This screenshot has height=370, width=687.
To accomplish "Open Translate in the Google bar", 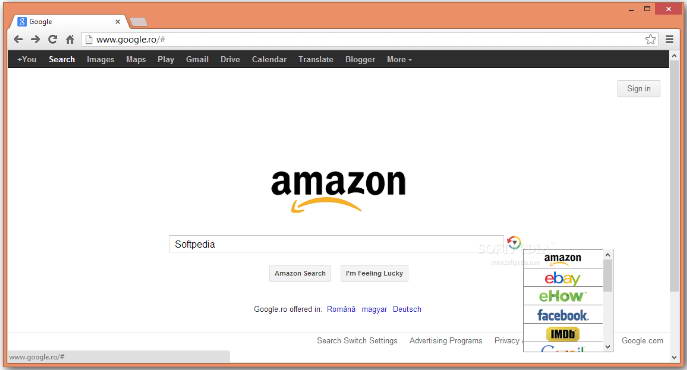I will pyautogui.click(x=316, y=59).
